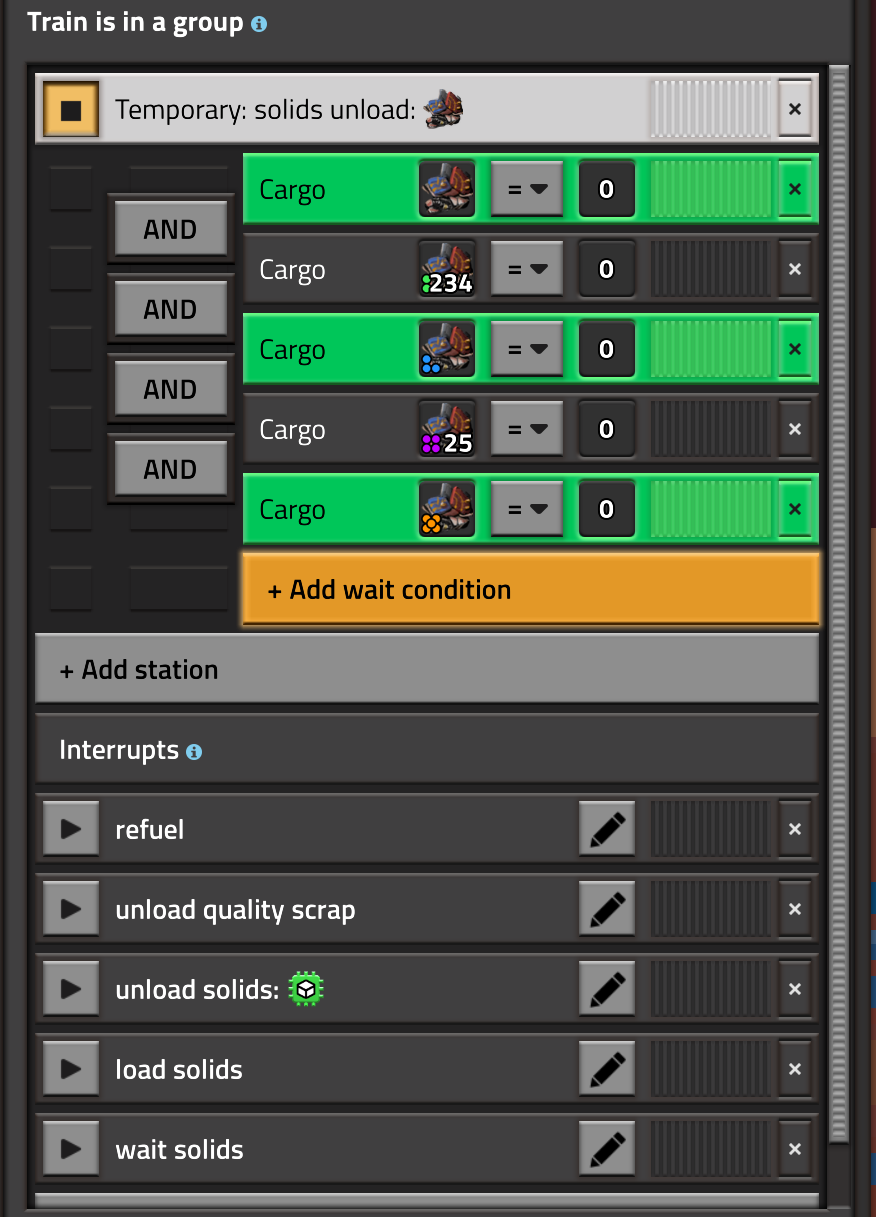The width and height of the screenshot is (876, 1217).
Task: Open the comparison dropdown in the last Cargo condition
Action: 527,508
